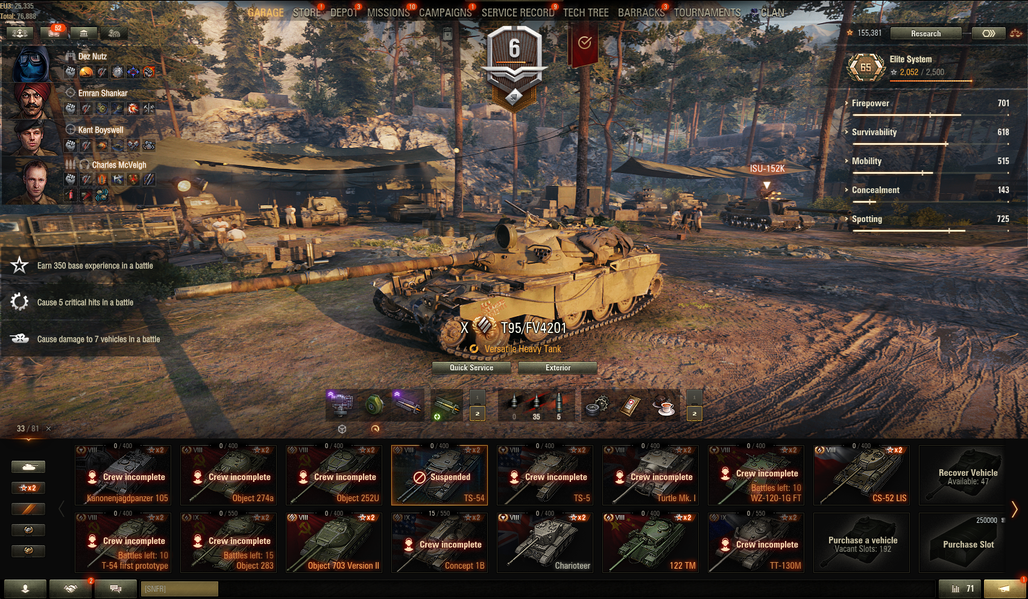Select the Charioteer tank thumbnail

545,543
